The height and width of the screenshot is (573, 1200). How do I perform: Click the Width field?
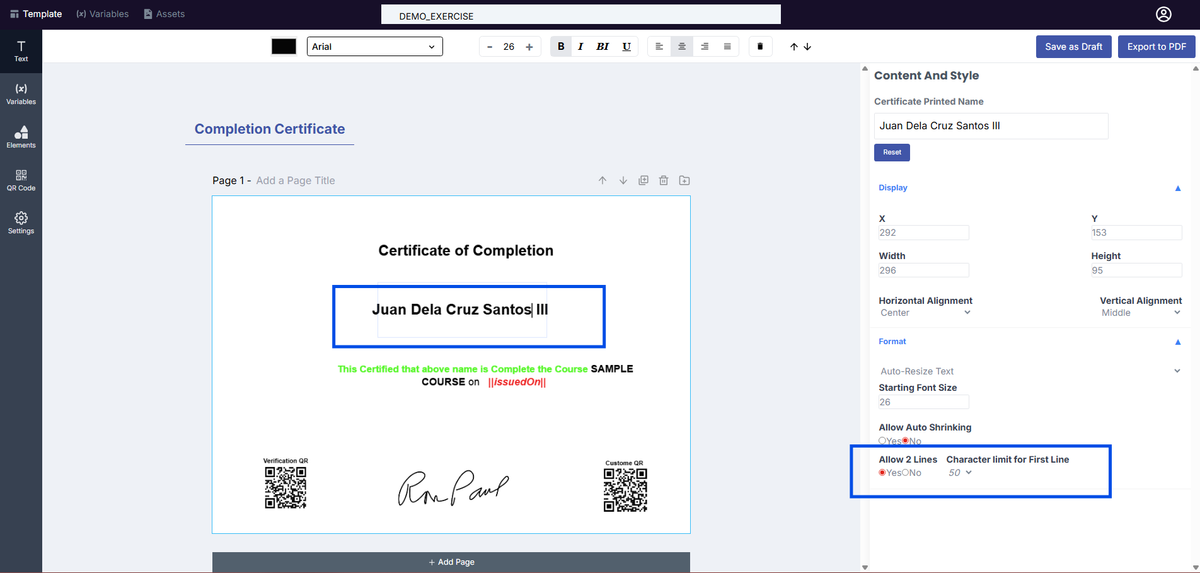[x=924, y=270]
